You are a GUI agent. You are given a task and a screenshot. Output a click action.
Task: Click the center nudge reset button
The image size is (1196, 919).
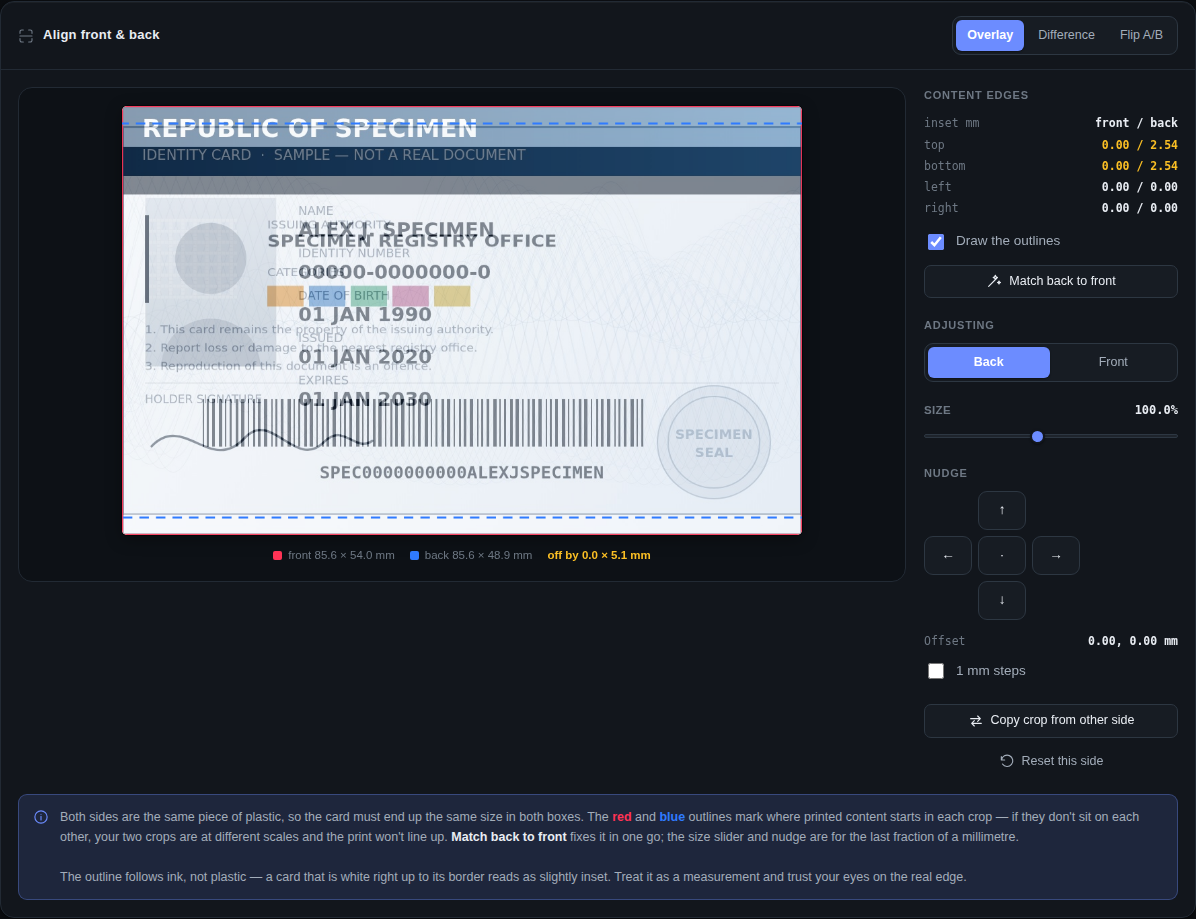tap(1001, 556)
